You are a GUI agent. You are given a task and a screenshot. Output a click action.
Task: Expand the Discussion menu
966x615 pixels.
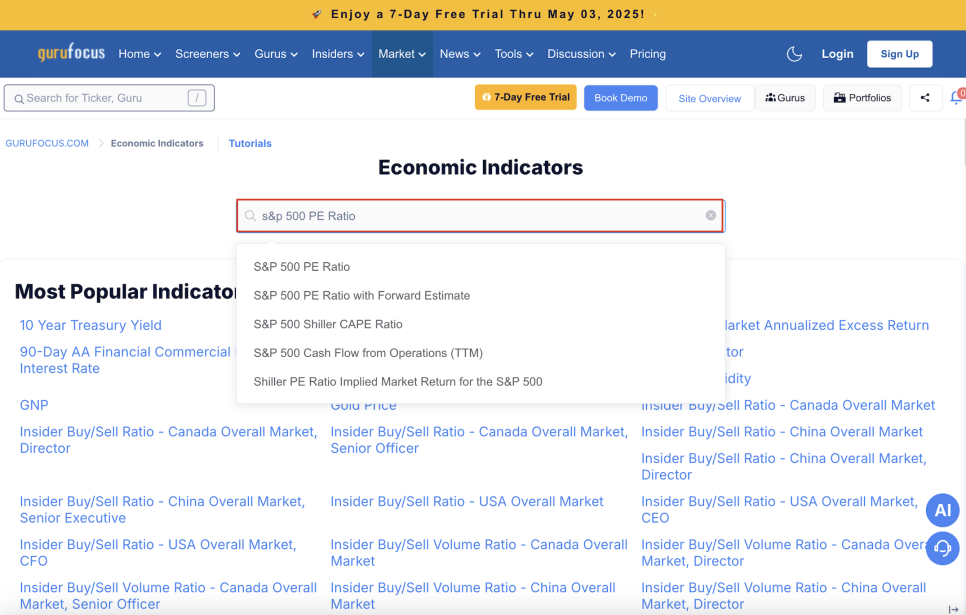click(x=582, y=54)
